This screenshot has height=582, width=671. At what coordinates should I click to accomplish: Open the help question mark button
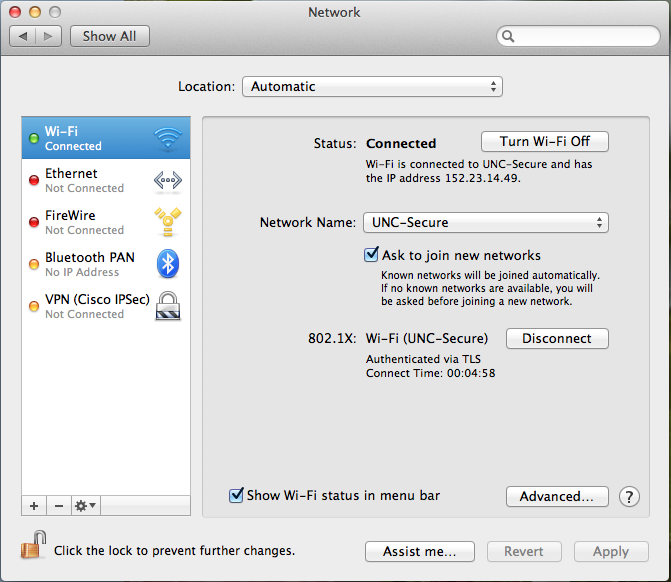point(629,497)
